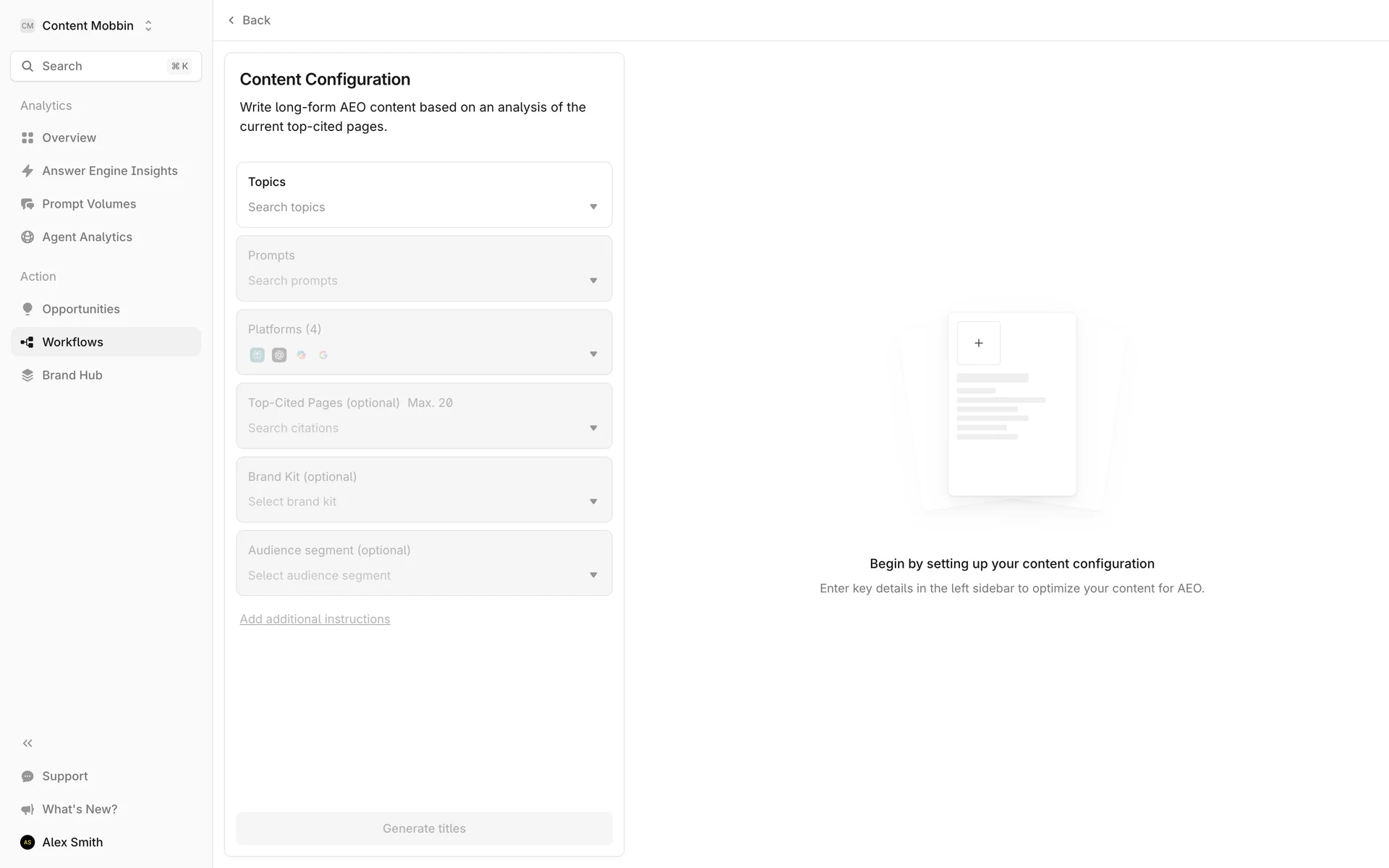
Task: Click the What's New megaphone icon
Action: 27,809
